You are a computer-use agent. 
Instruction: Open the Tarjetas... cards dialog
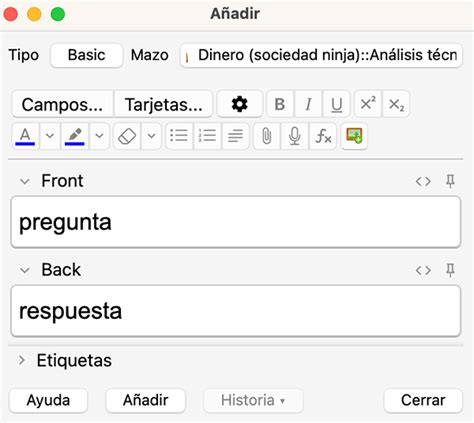(x=164, y=104)
